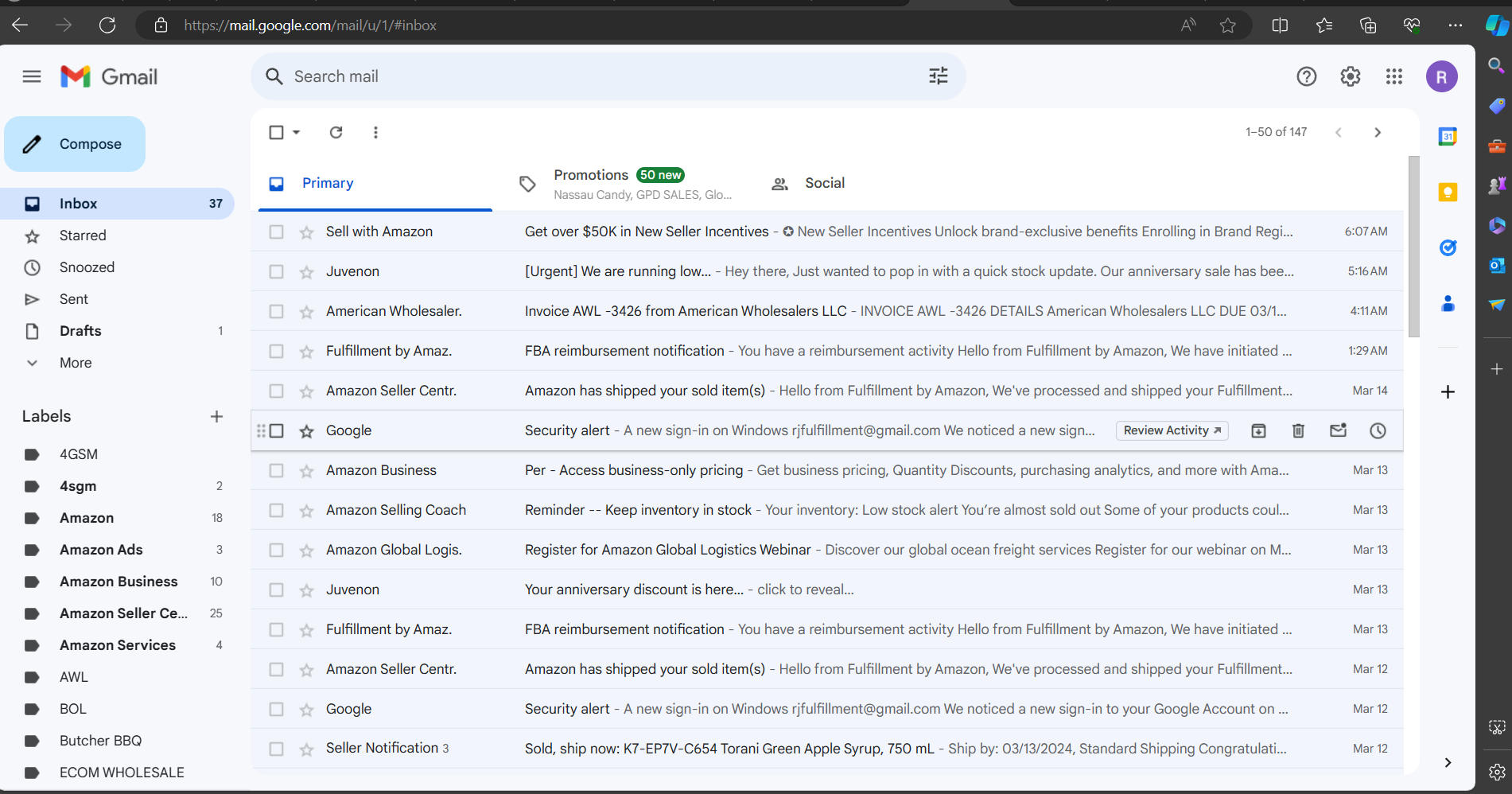Click the browser address bar URL

coord(310,25)
